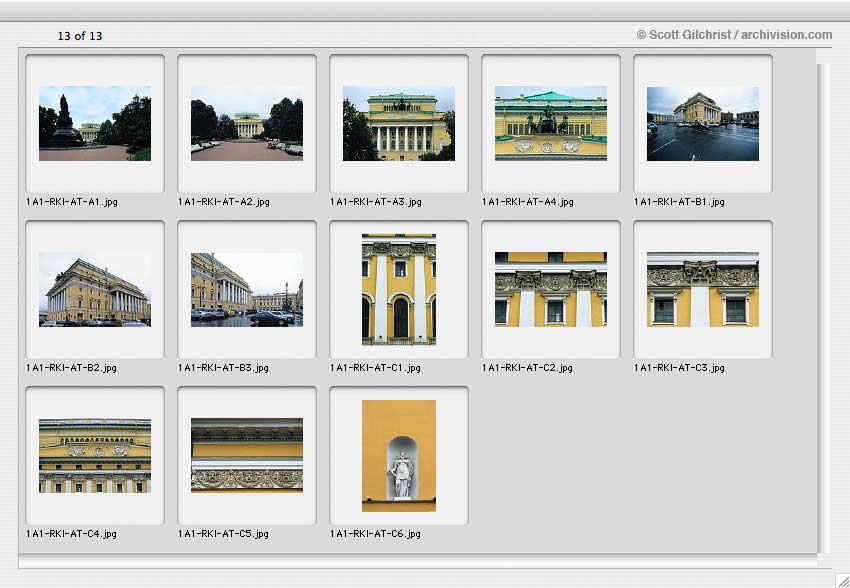Click filename label 1A1-RKI-AT-A1.jpg
Viewport: 850px width, 588px height.
(x=72, y=202)
